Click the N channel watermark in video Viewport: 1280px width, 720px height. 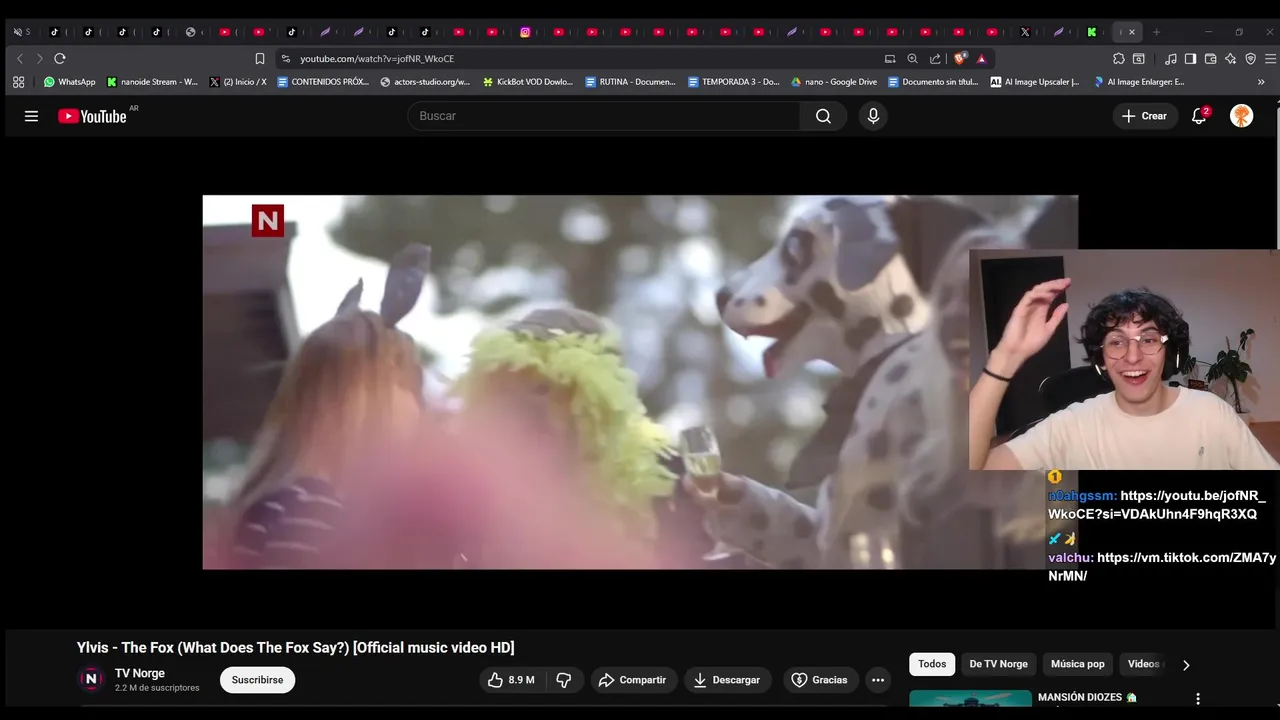click(267, 221)
